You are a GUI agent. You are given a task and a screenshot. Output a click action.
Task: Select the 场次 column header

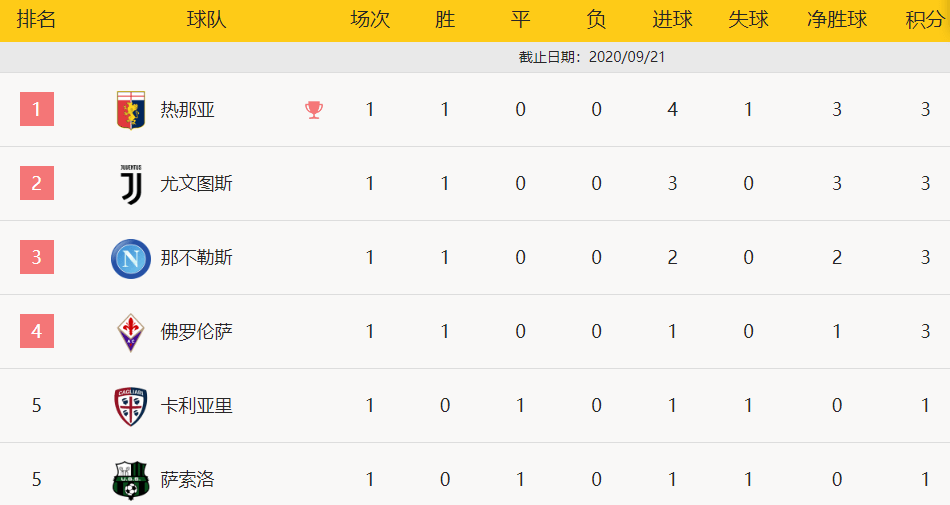tap(370, 19)
